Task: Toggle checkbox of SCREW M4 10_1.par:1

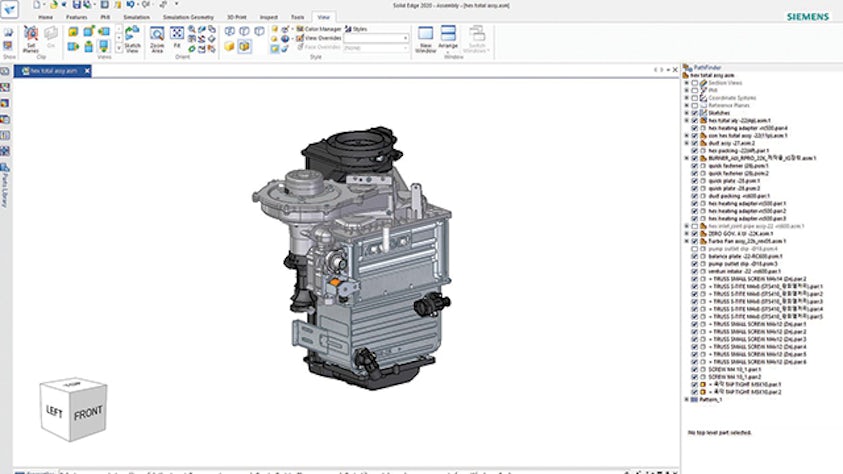Action: tap(695, 370)
